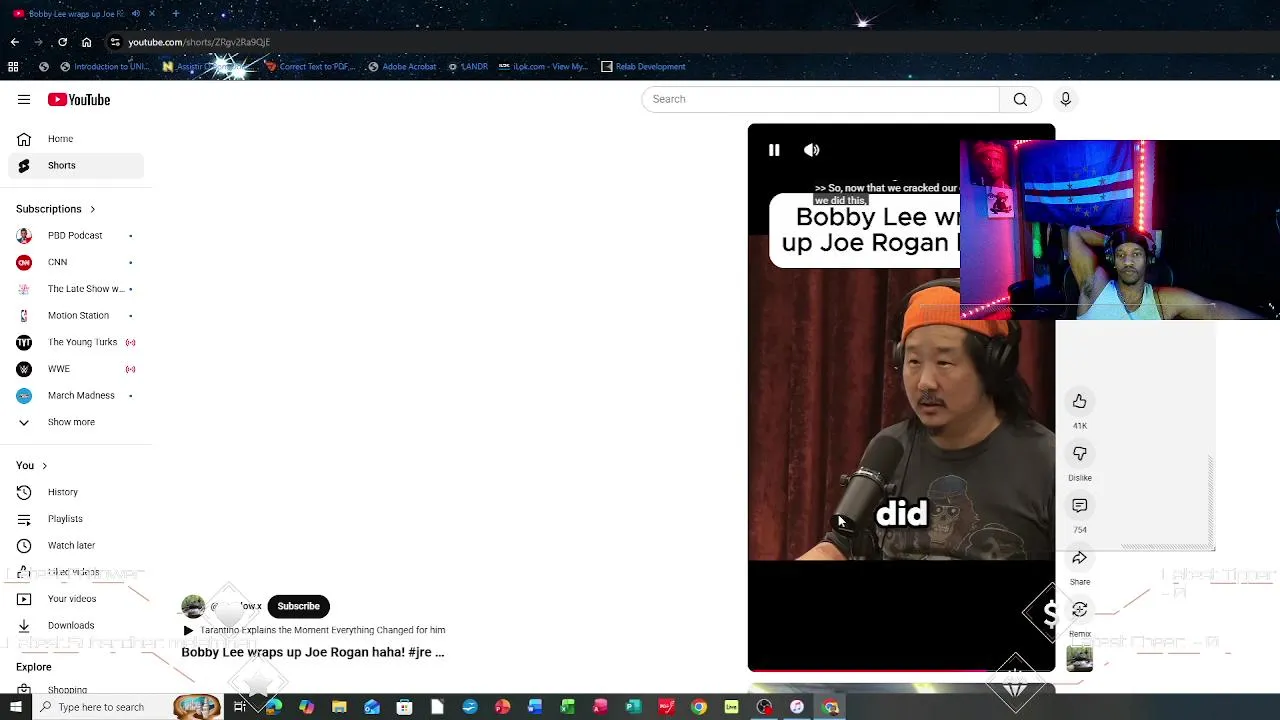Open the Short creator's channel avatar
Viewport: 1280px width, 720px height.
pyautogui.click(x=193, y=606)
